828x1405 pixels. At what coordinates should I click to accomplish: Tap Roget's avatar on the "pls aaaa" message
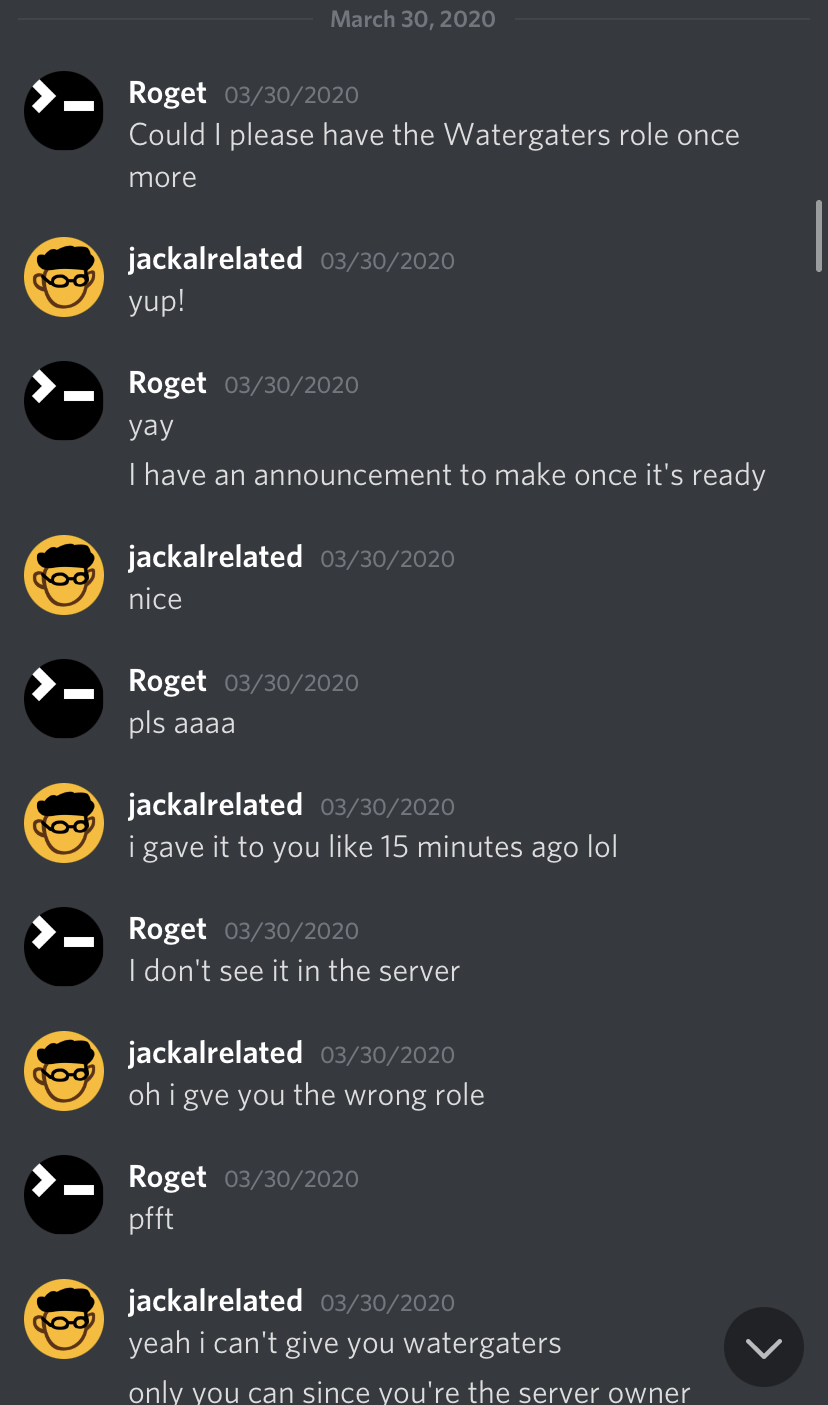coord(64,699)
